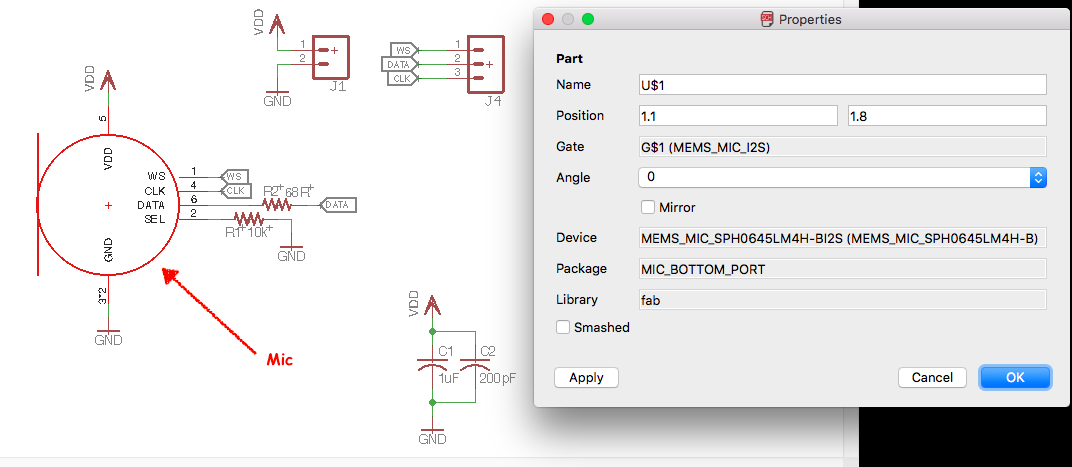Click the WS label near the microphone
This screenshot has width=1072, height=467.
[234, 176]
